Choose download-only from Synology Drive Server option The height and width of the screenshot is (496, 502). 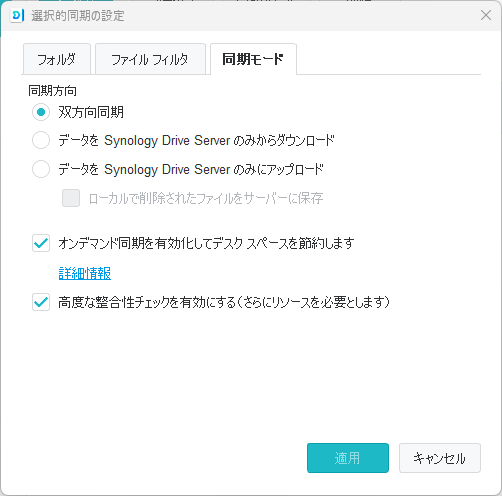coord(41,140)
